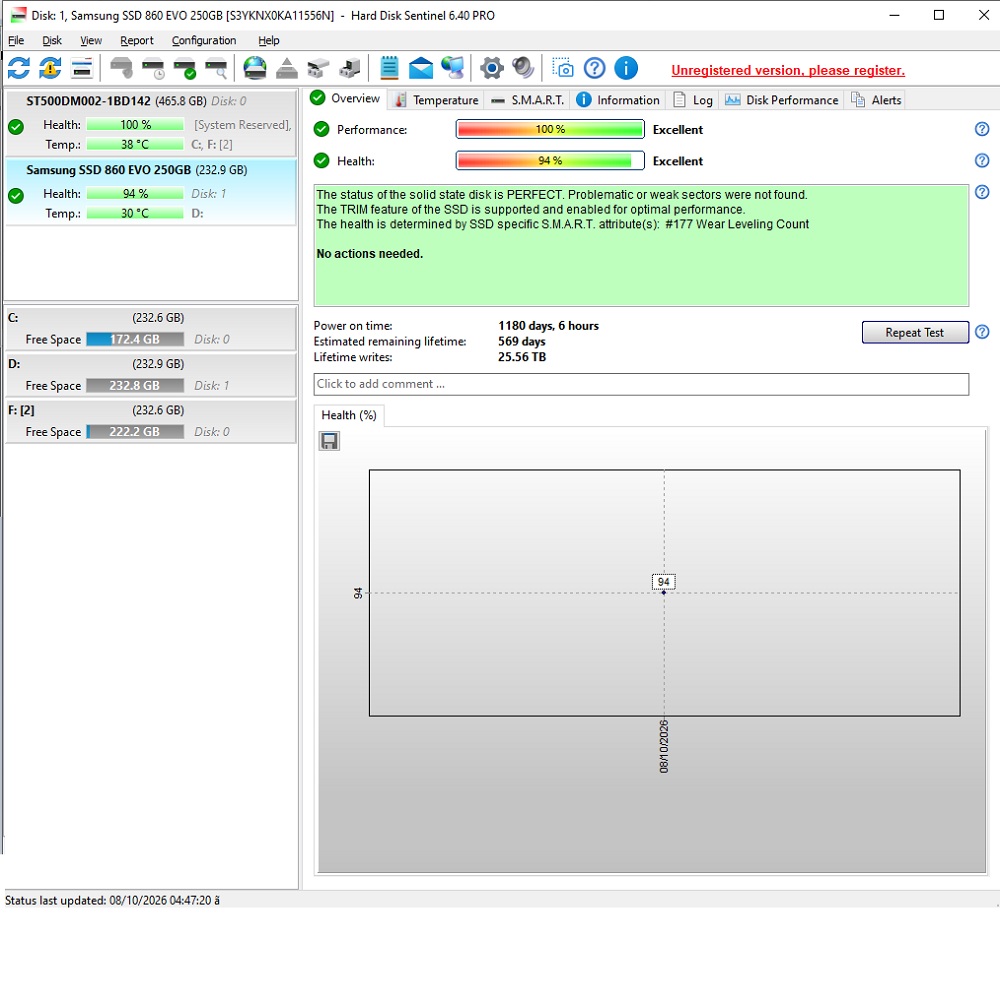
Task: Open the Information tab
Action: [618, 100]
